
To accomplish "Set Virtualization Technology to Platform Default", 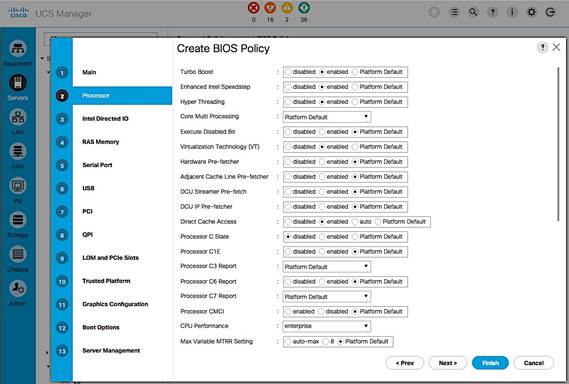I will [x=355, y=147].
